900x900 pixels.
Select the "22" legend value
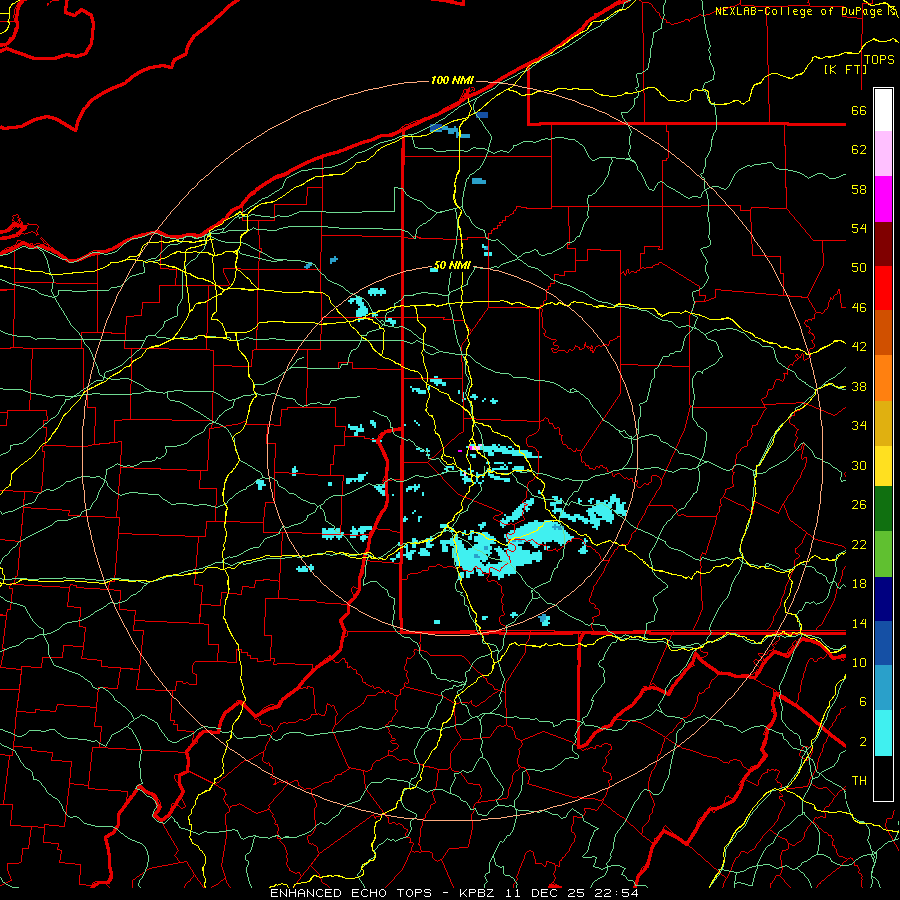coord(859,545)
